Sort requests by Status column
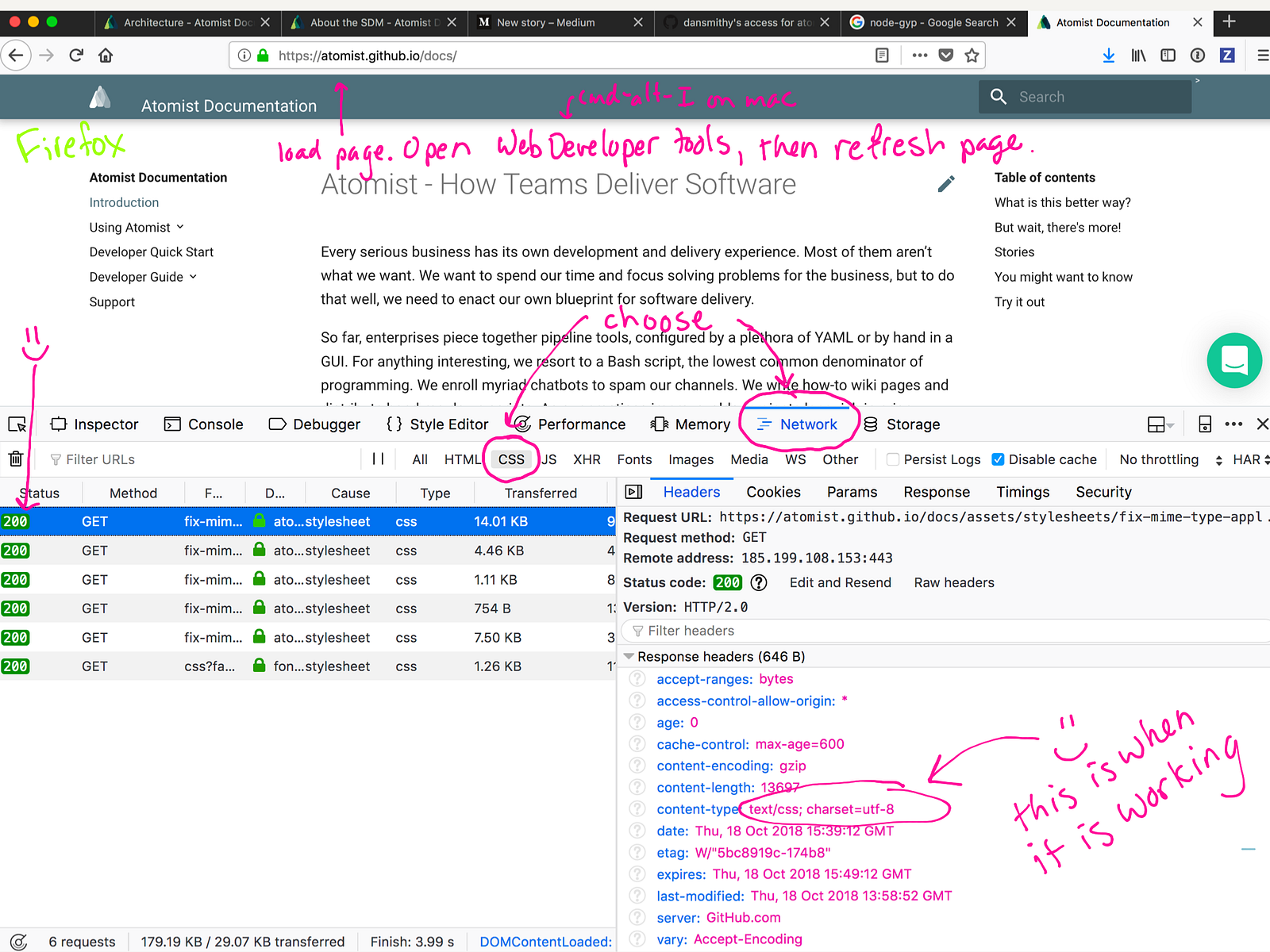Screen dimensions: 1270x952 point(39,493)
